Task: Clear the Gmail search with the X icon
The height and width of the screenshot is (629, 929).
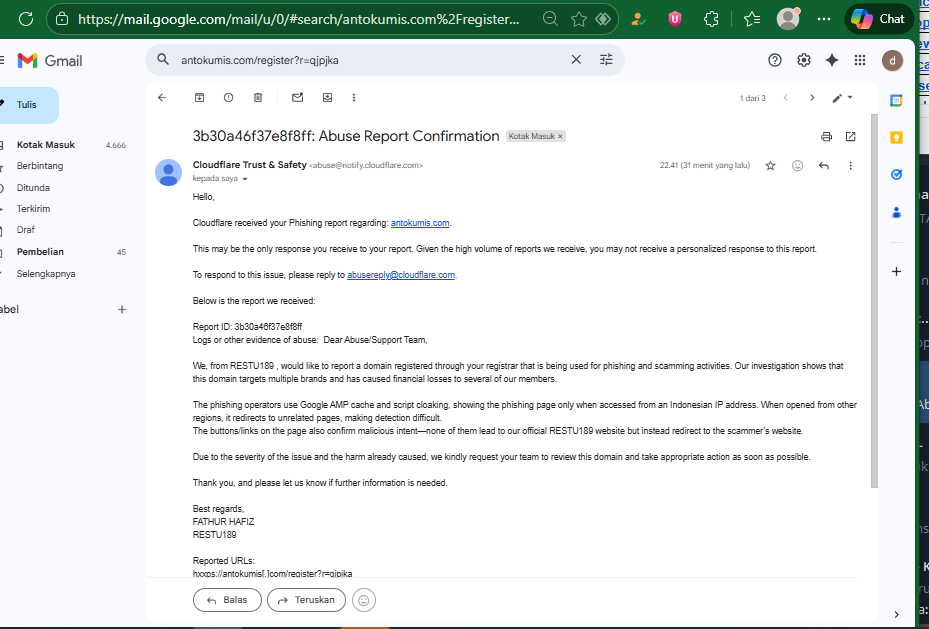Action: coord(576,60)
